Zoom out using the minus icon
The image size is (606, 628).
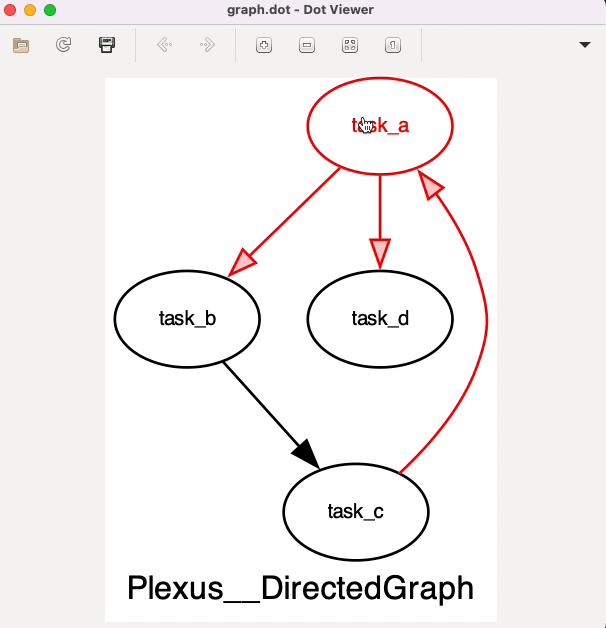point(307,45)
